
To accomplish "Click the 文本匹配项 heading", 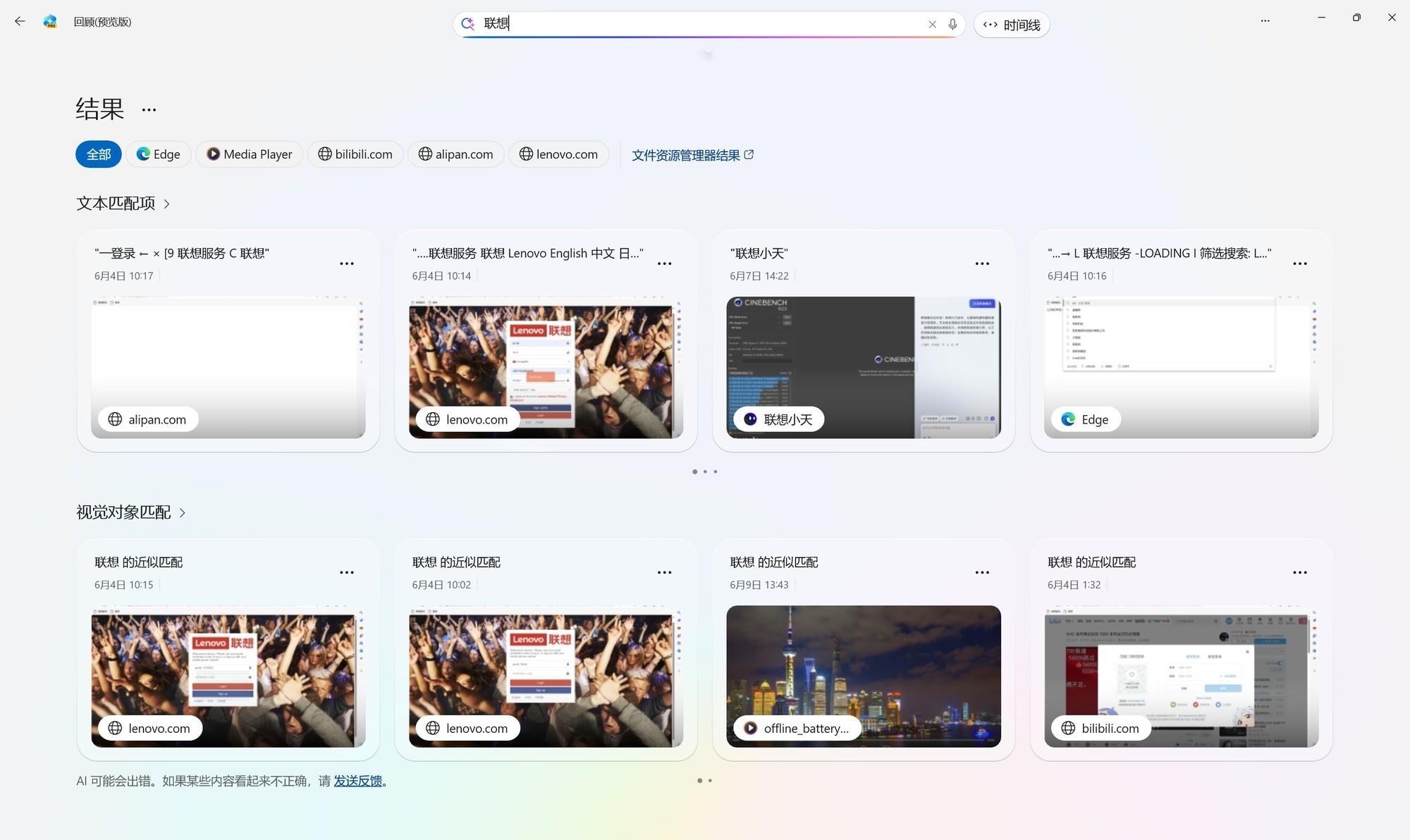I will point(116,204).
